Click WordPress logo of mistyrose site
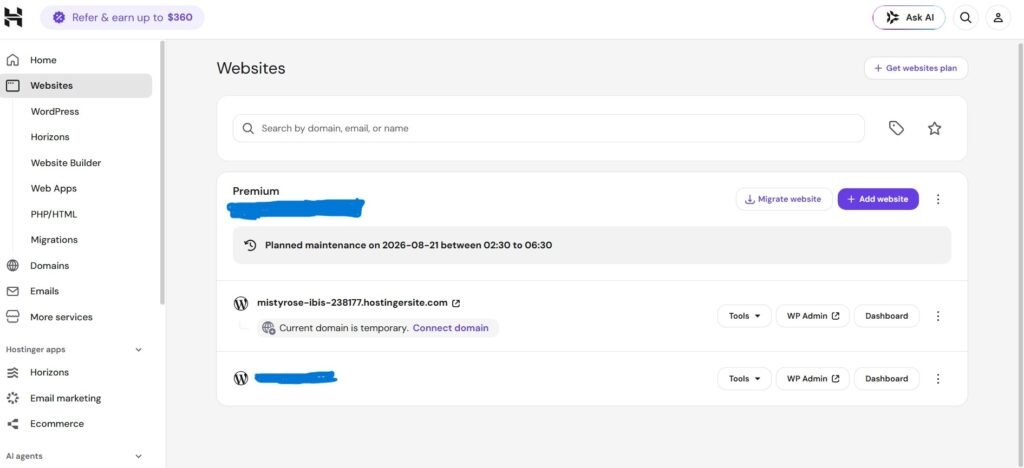This screenshot has width=1024, height=468. (241, 304)
